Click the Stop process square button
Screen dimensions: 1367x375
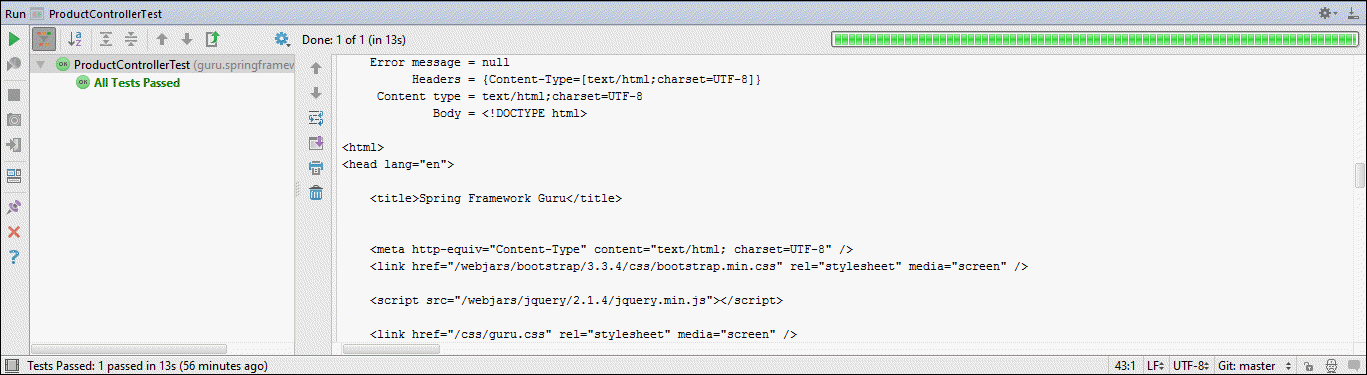pos(14,95)
